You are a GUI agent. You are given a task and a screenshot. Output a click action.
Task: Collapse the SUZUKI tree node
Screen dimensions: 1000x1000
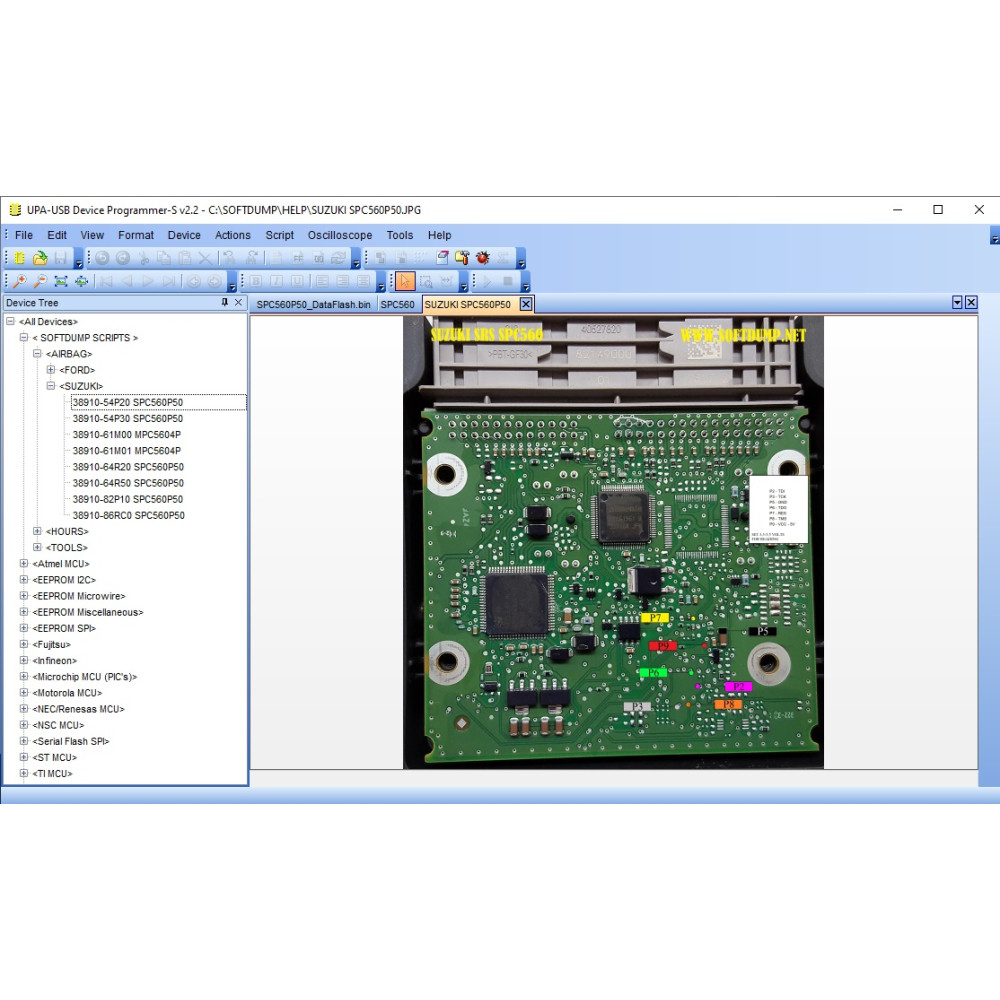coord(50,386)
